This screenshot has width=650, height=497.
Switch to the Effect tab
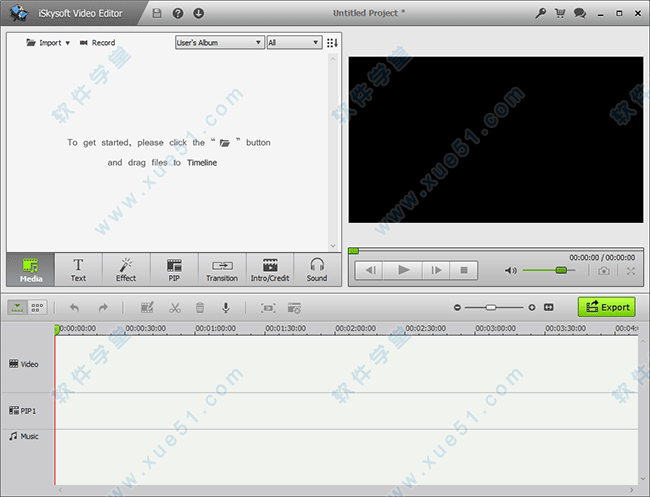pyautogui.click(x=126, y=269)
